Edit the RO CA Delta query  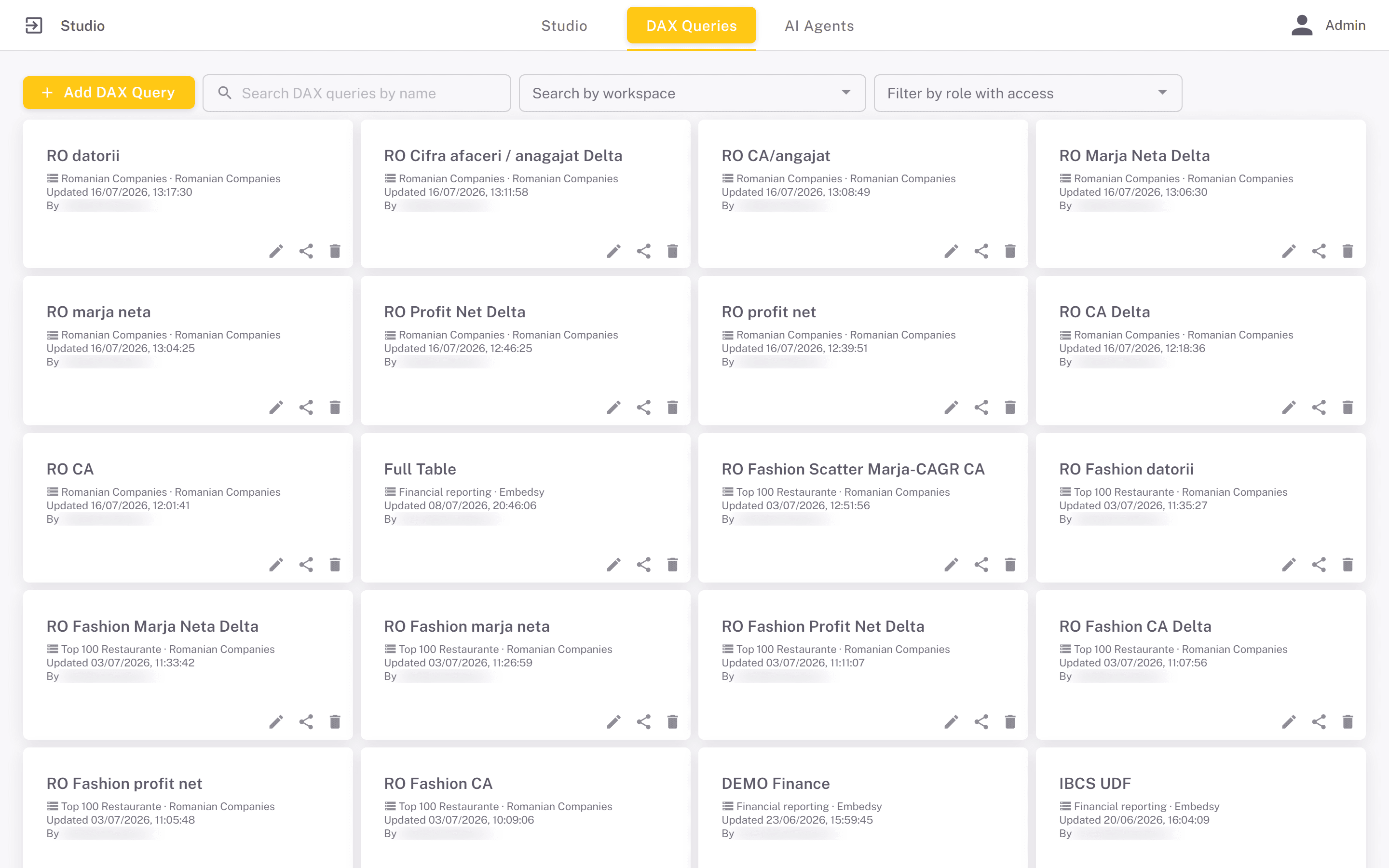pos(1289,407)
